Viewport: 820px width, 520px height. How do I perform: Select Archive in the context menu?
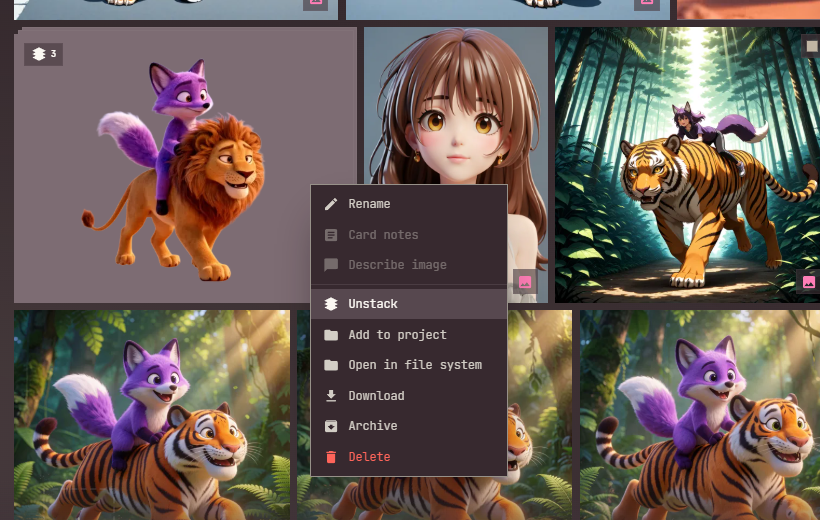coord(408,426)
